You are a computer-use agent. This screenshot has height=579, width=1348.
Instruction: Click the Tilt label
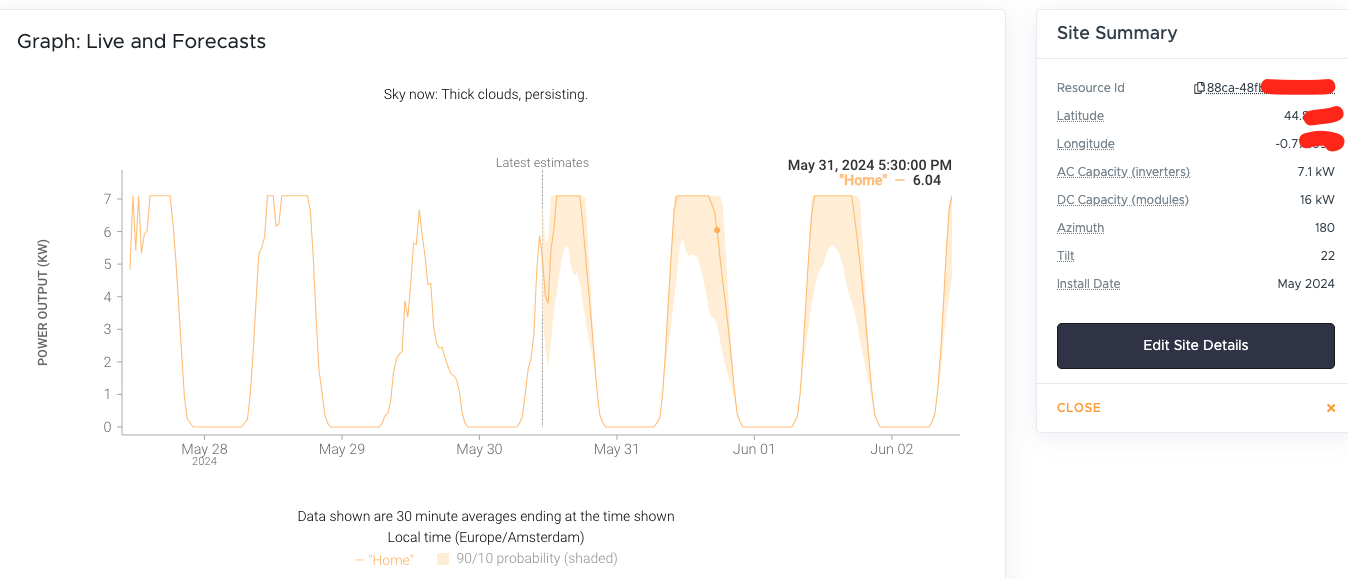point(1065,256)
